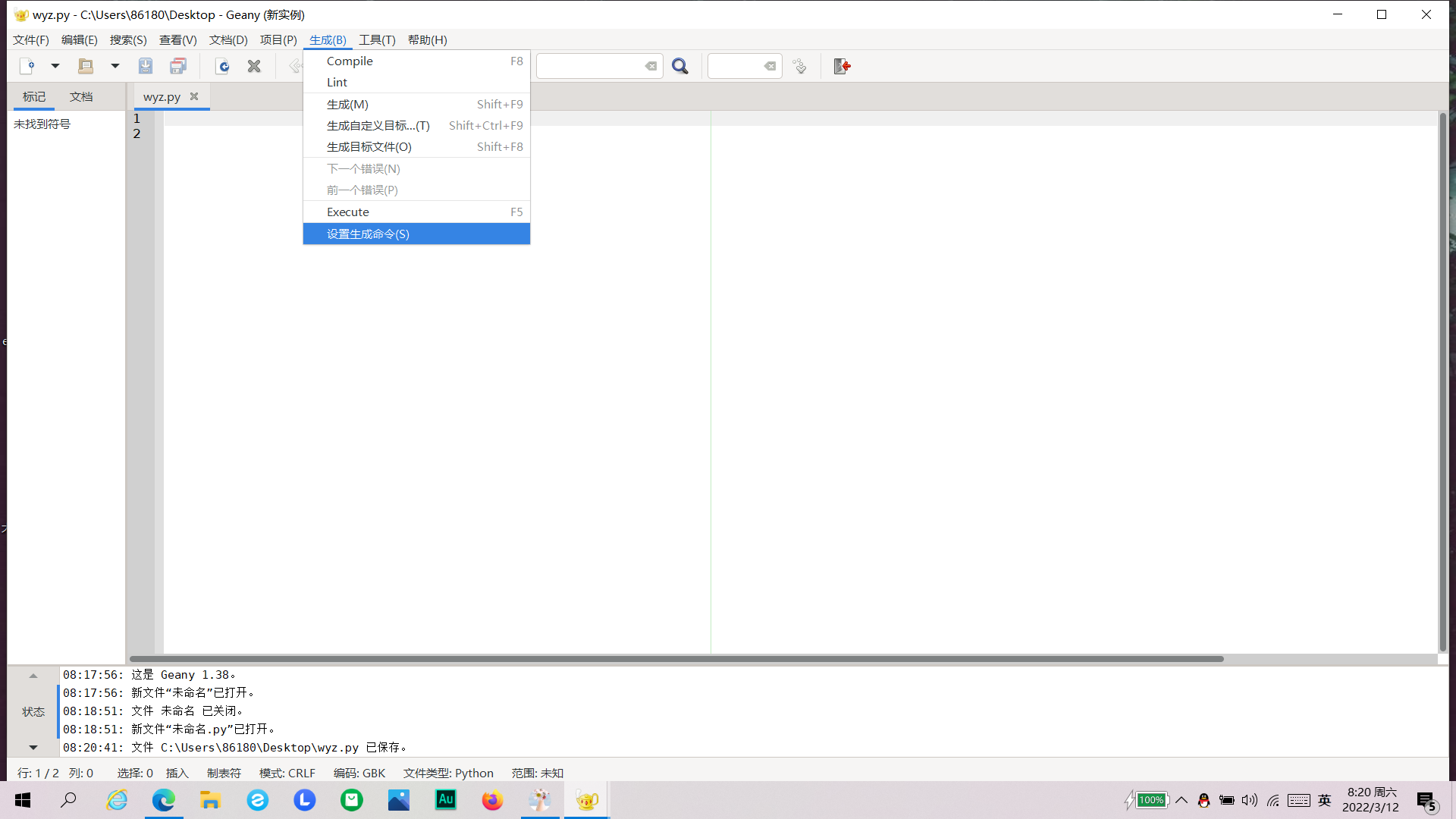Click the Geany taskbar icon

coord(587,800)
